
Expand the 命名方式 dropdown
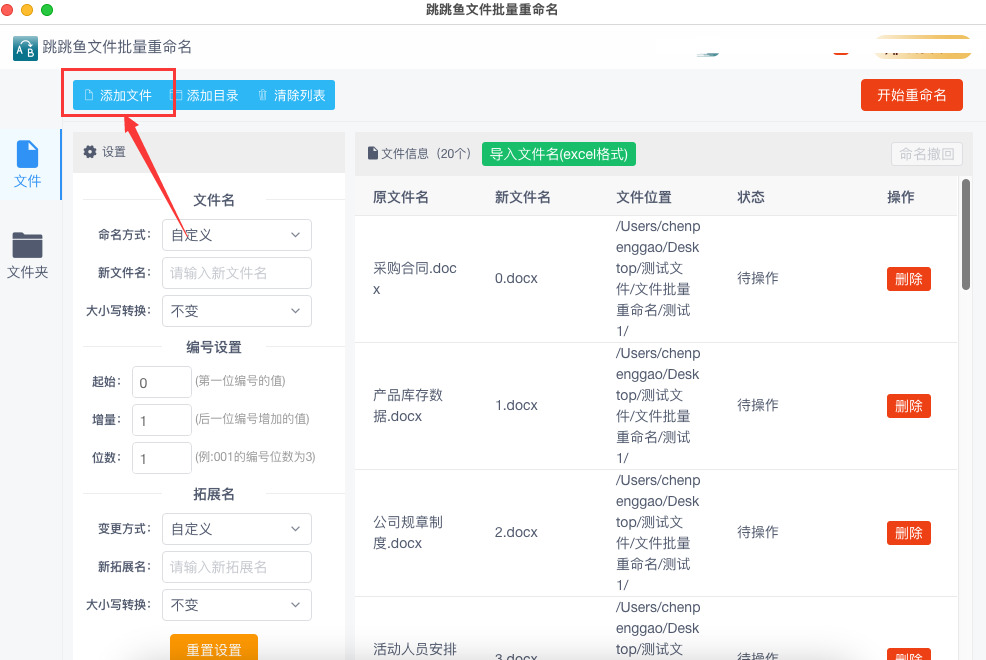(236, 235)
